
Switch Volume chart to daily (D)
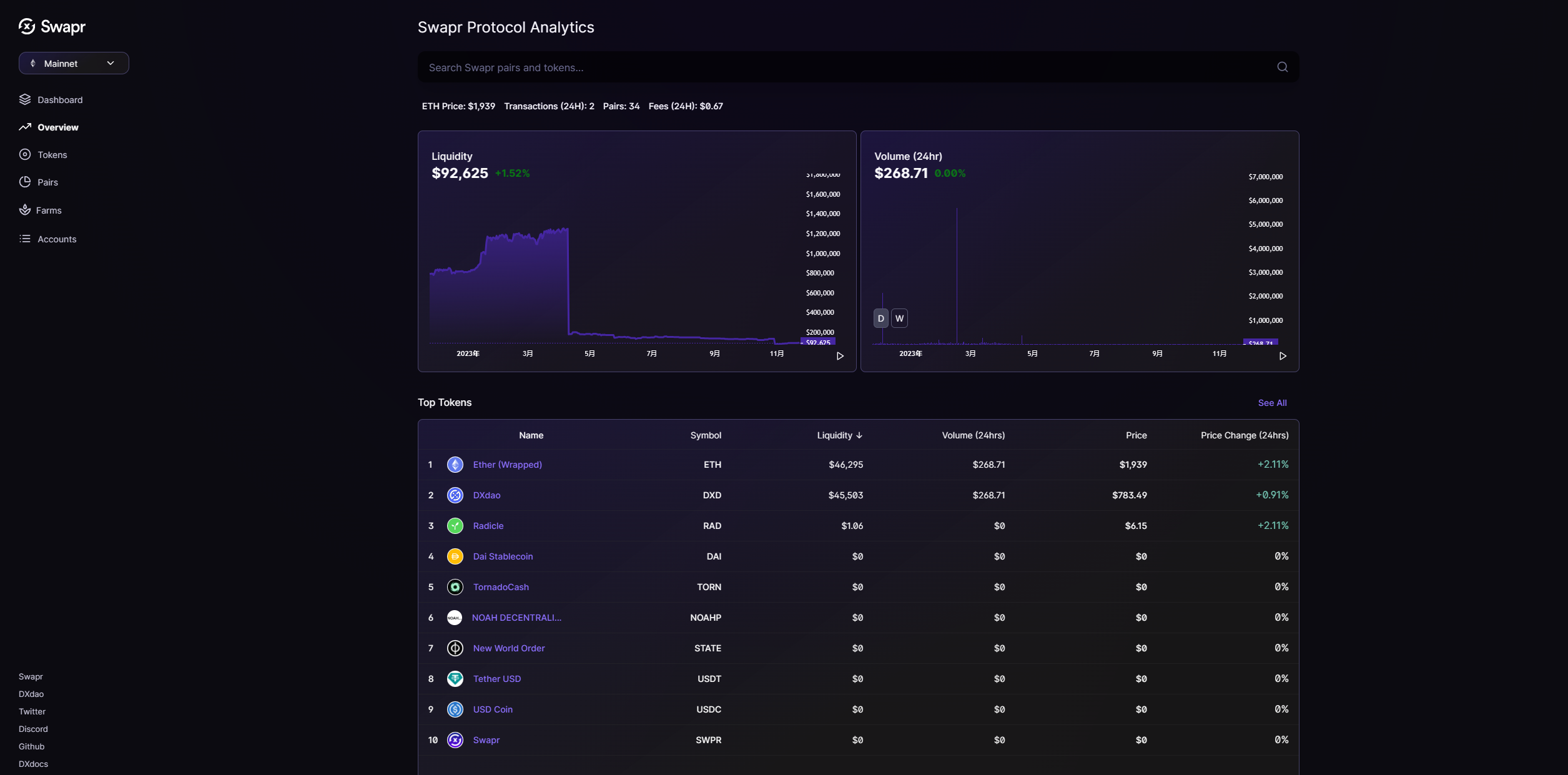click(x=880, y=318)
